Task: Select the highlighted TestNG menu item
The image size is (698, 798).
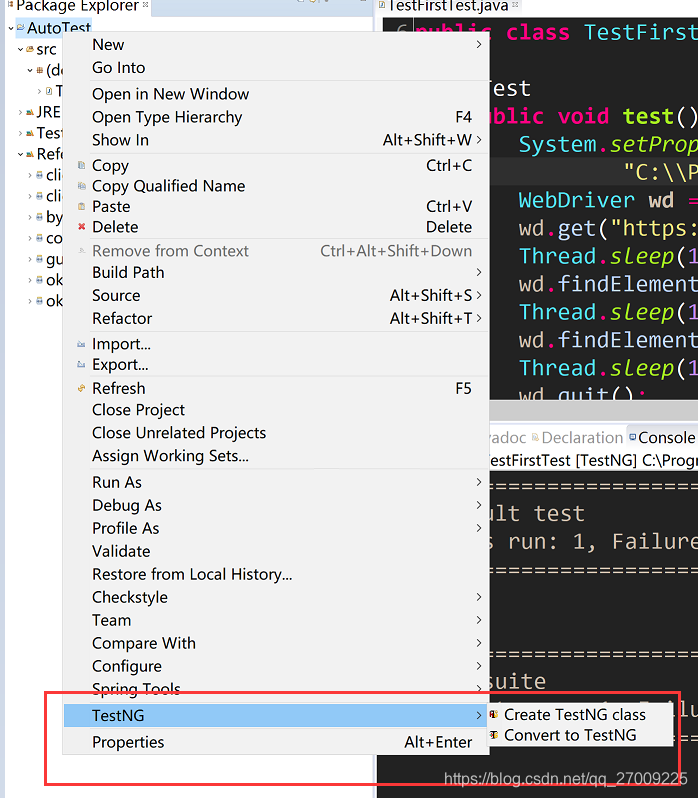Action: [276, 716]
